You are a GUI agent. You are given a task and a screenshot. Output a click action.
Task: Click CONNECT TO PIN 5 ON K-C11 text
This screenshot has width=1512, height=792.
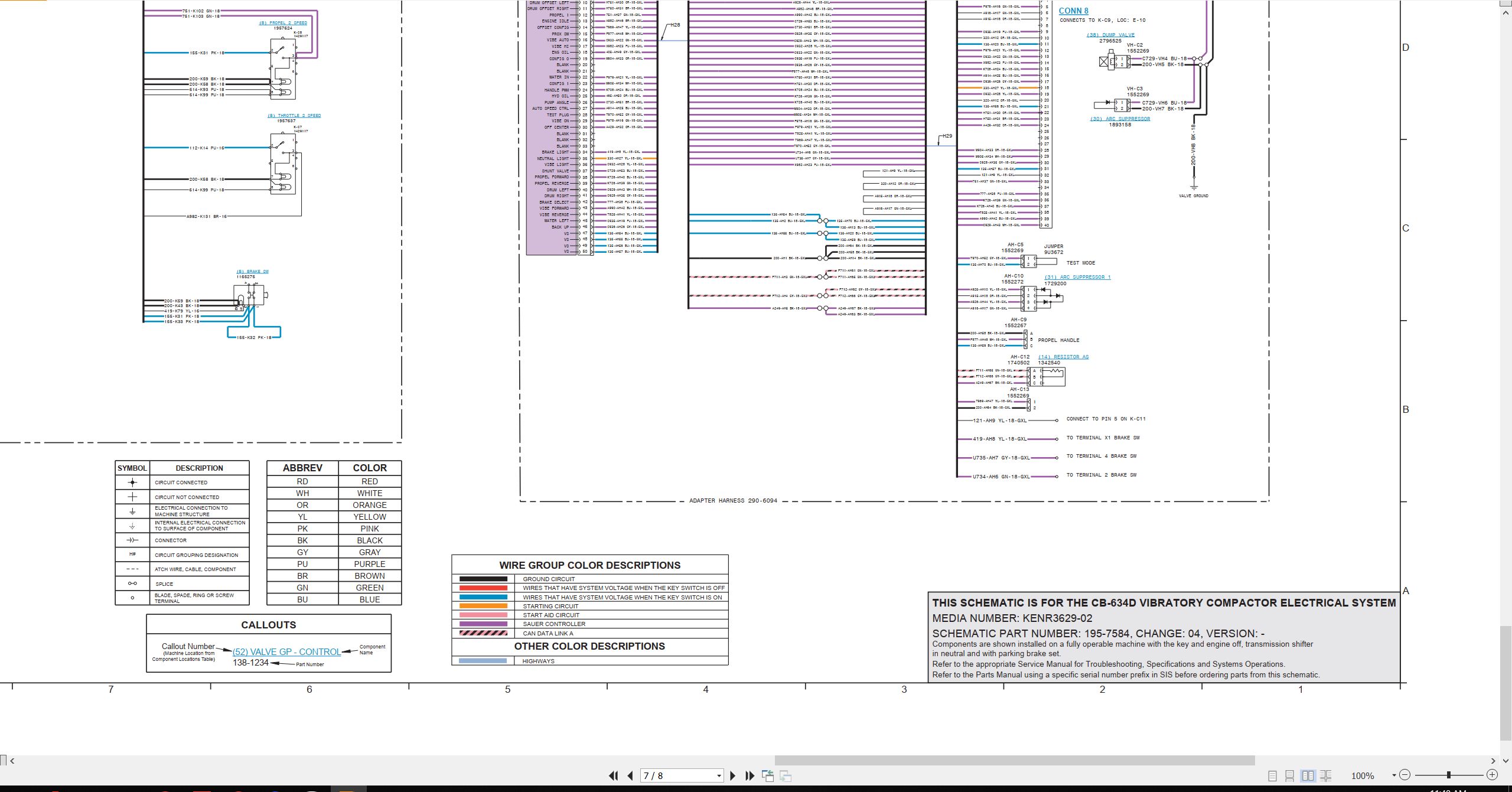click(1106, 419)
